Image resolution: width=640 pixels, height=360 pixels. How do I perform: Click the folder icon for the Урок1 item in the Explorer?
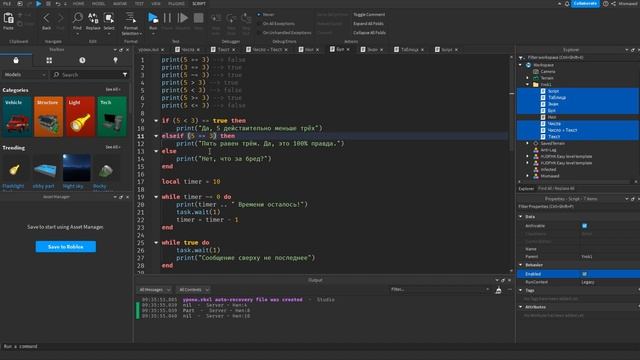click(536, 84)
